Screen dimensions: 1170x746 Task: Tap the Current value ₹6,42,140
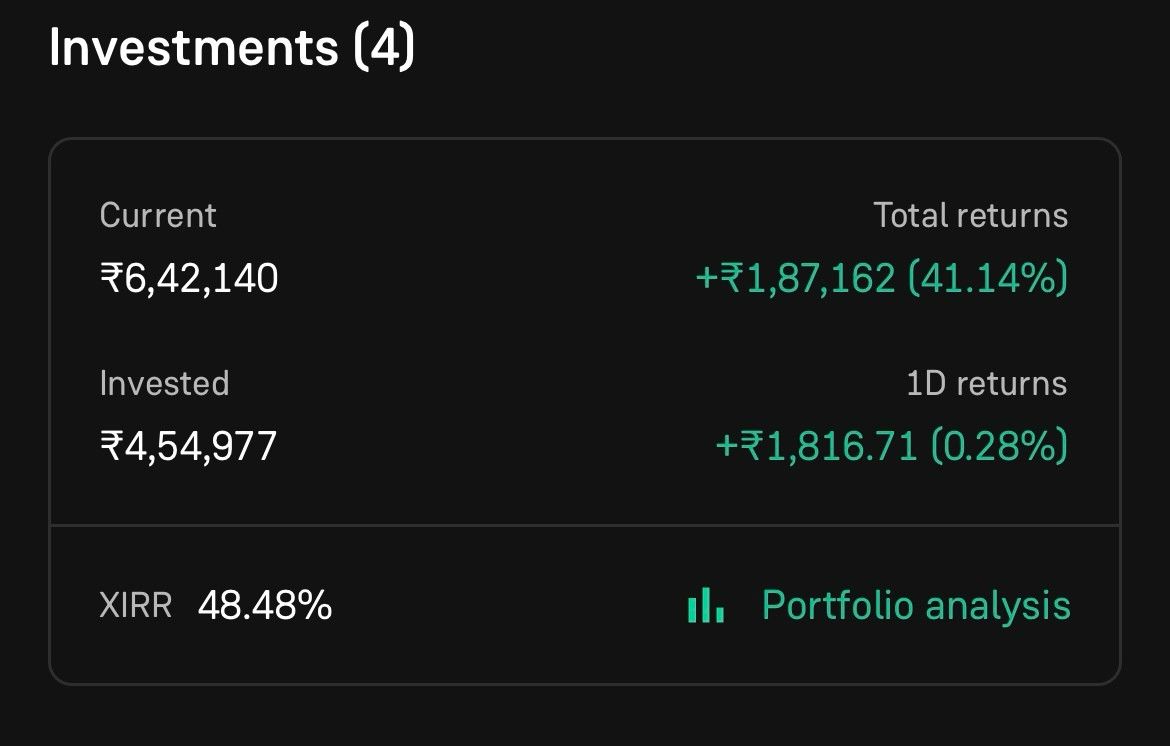(x=189, y=279)
